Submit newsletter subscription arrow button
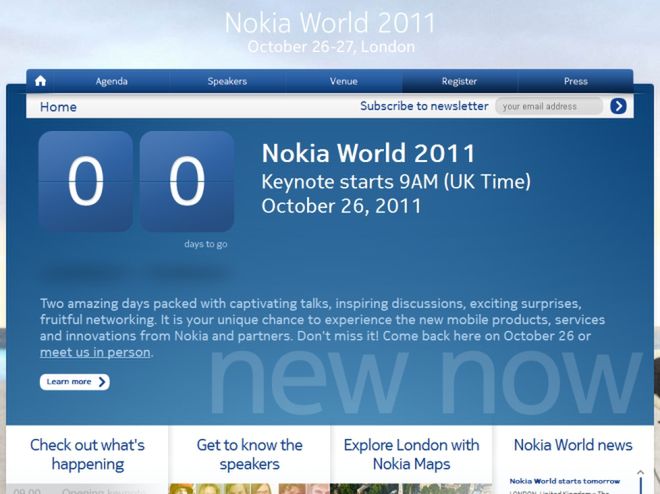660x494 pixels. click(x=618, y=106)
